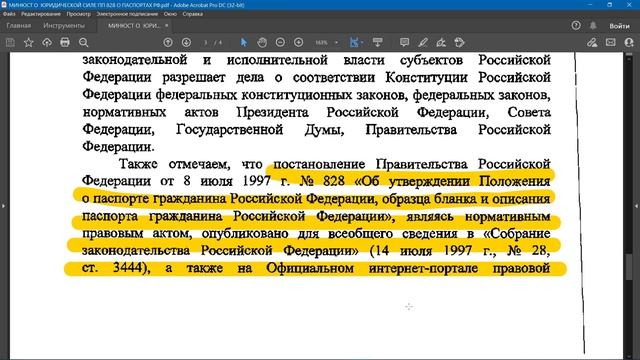This screenshot has height=360, width=640.
Task: Click the current page number field
Action: coord(206,42)
